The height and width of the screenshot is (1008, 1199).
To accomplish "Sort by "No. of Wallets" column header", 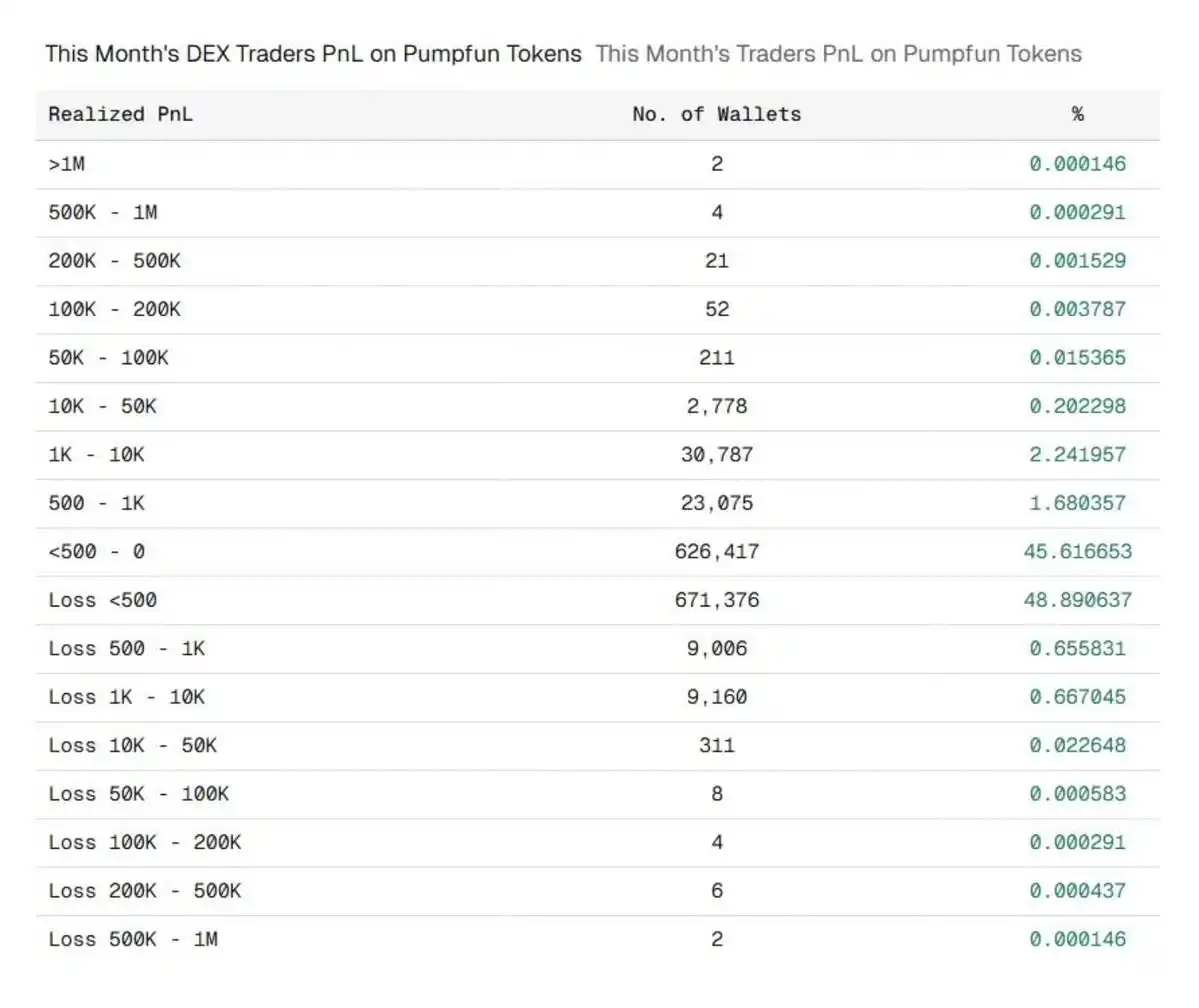I will click(x=716, y=114).
